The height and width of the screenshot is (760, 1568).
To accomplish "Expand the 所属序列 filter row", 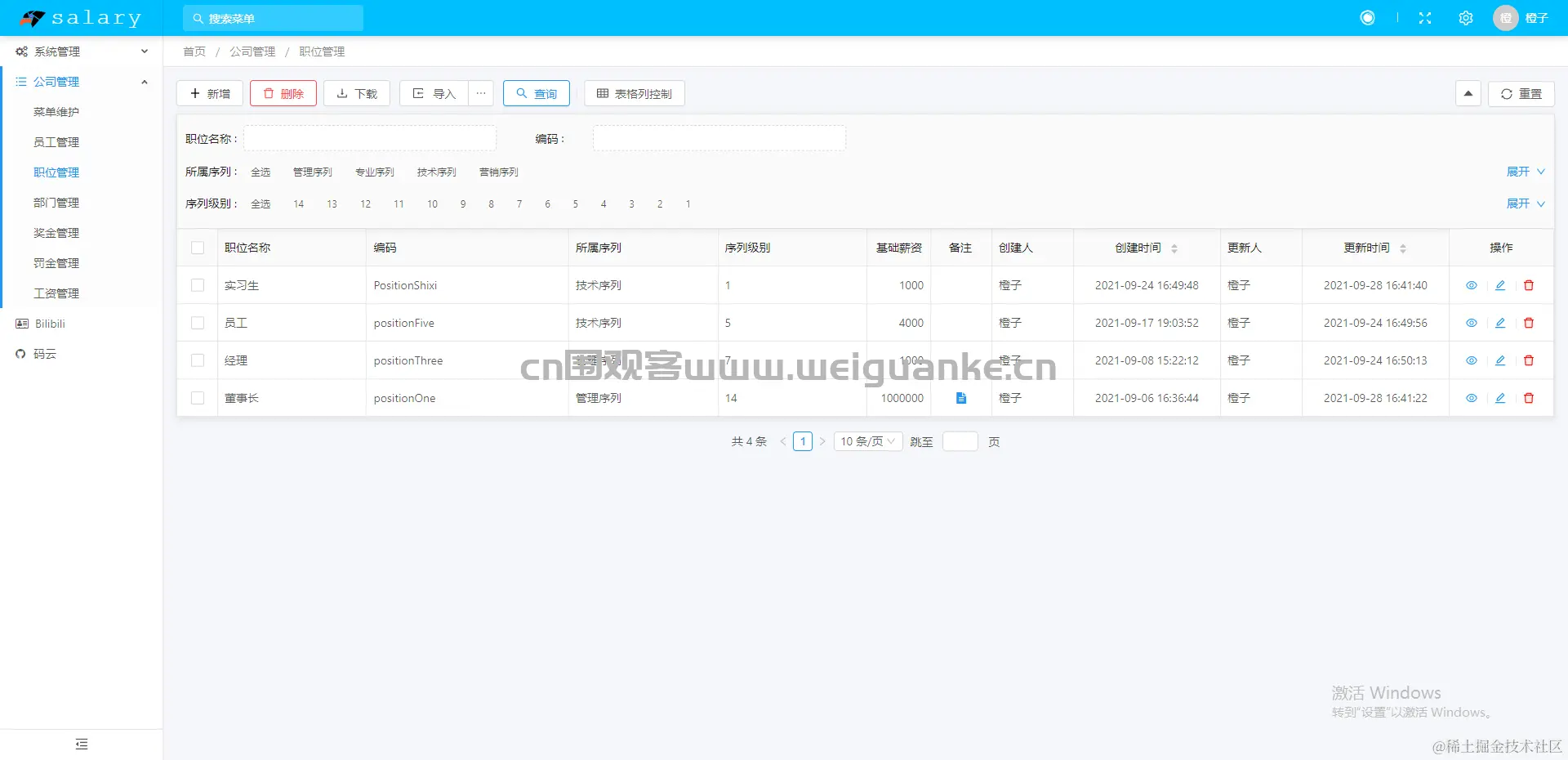I will coord(1526,172).
